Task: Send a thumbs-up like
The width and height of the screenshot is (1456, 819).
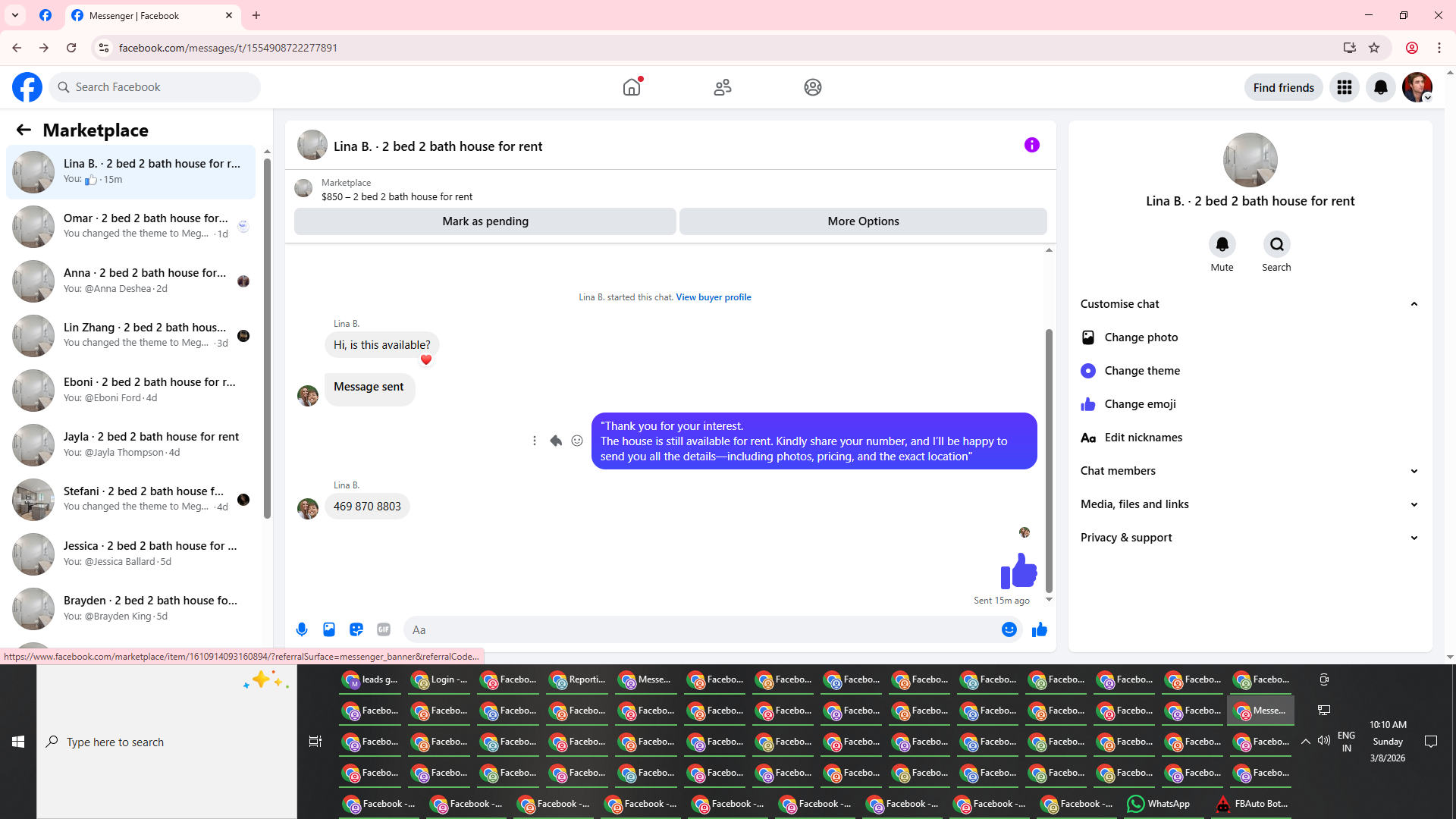Action: (1040, 629)
